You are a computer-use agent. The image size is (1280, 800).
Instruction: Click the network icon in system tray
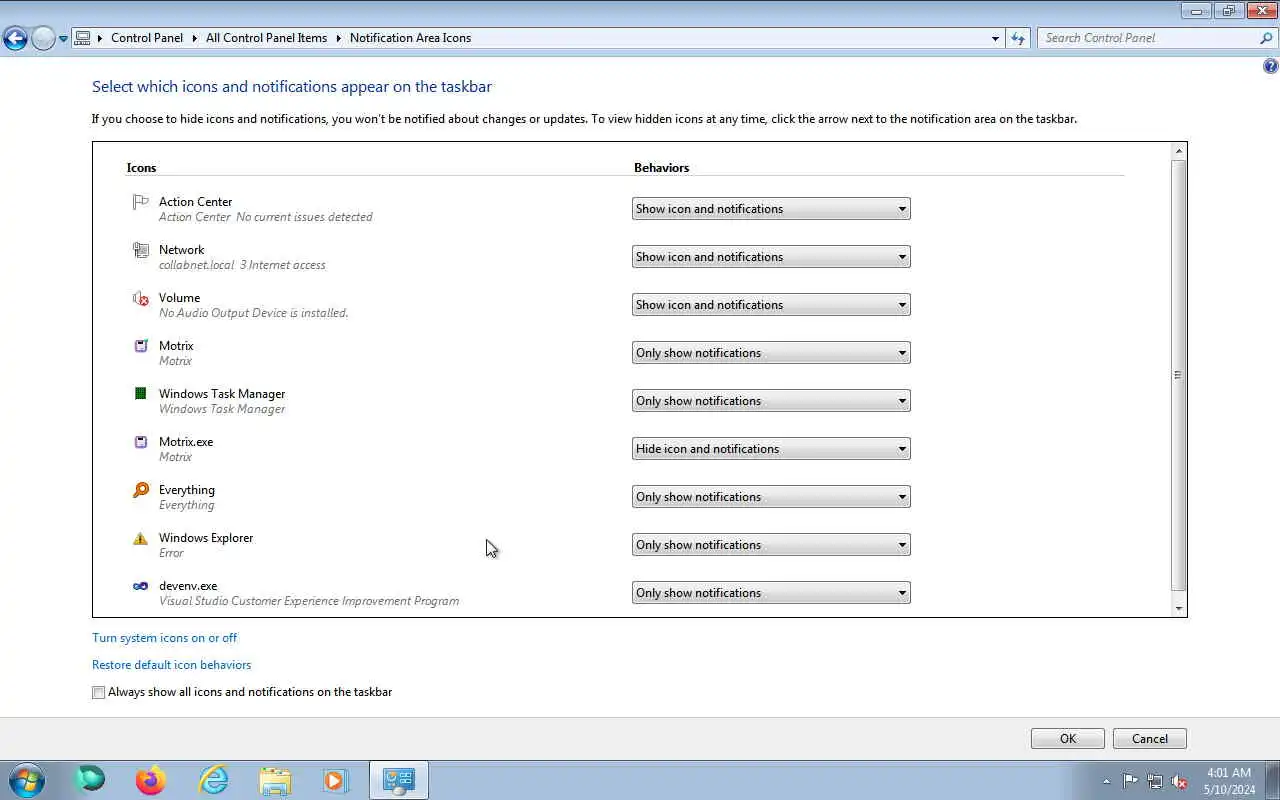1155,781
